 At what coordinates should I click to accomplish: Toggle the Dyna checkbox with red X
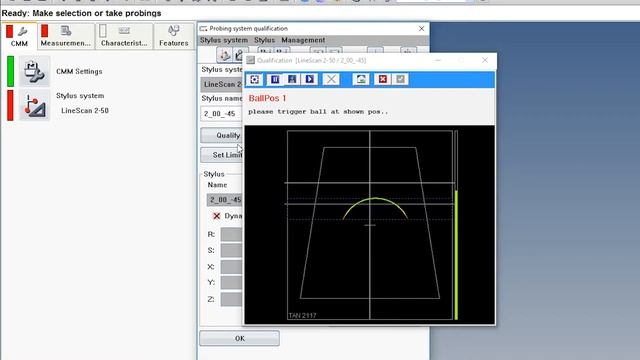click(217, 216)
